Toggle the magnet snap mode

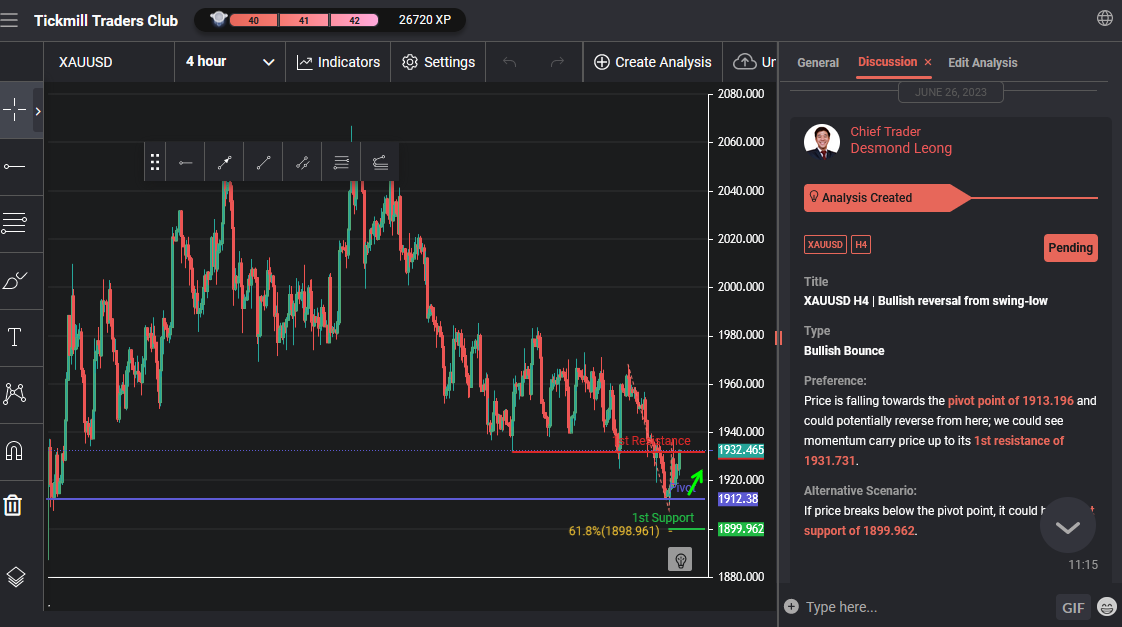pyautogui.click(x=14, y=450)
